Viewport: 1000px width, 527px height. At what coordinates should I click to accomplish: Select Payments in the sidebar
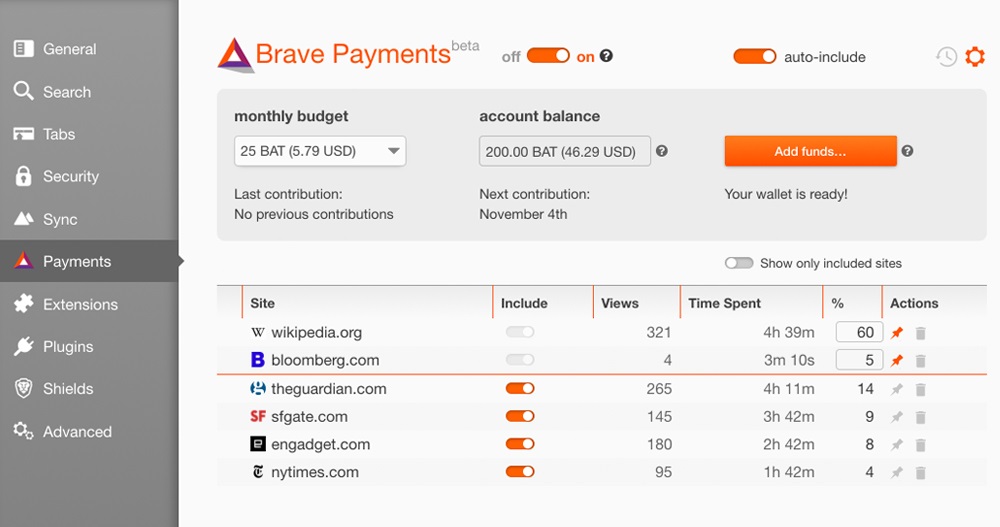point(89,261)
